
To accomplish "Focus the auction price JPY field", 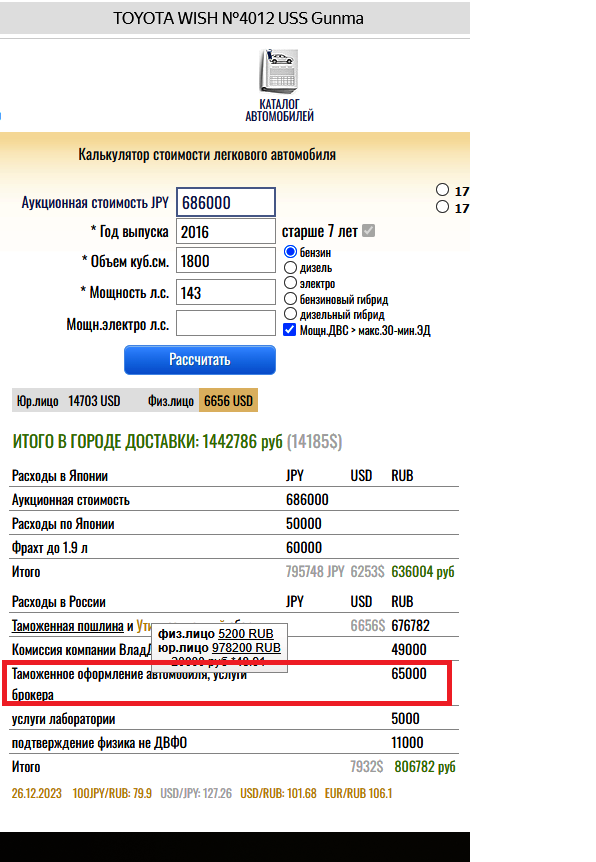I will (x=226, y=202).
